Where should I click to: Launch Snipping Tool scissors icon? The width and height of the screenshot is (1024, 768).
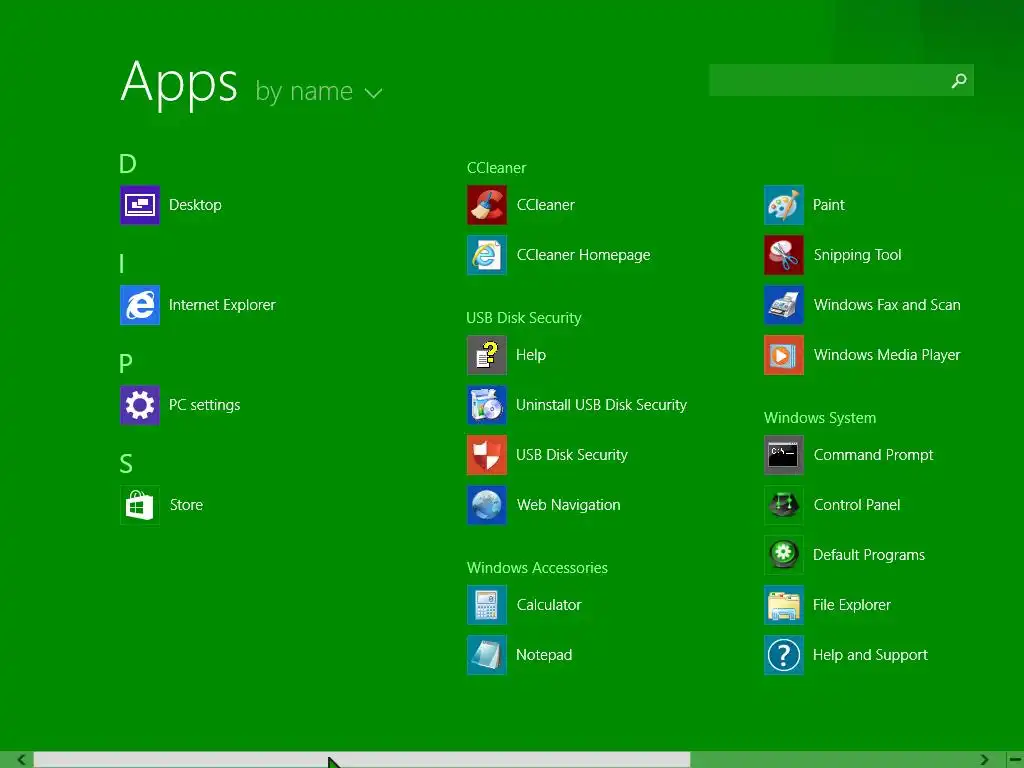784,255
